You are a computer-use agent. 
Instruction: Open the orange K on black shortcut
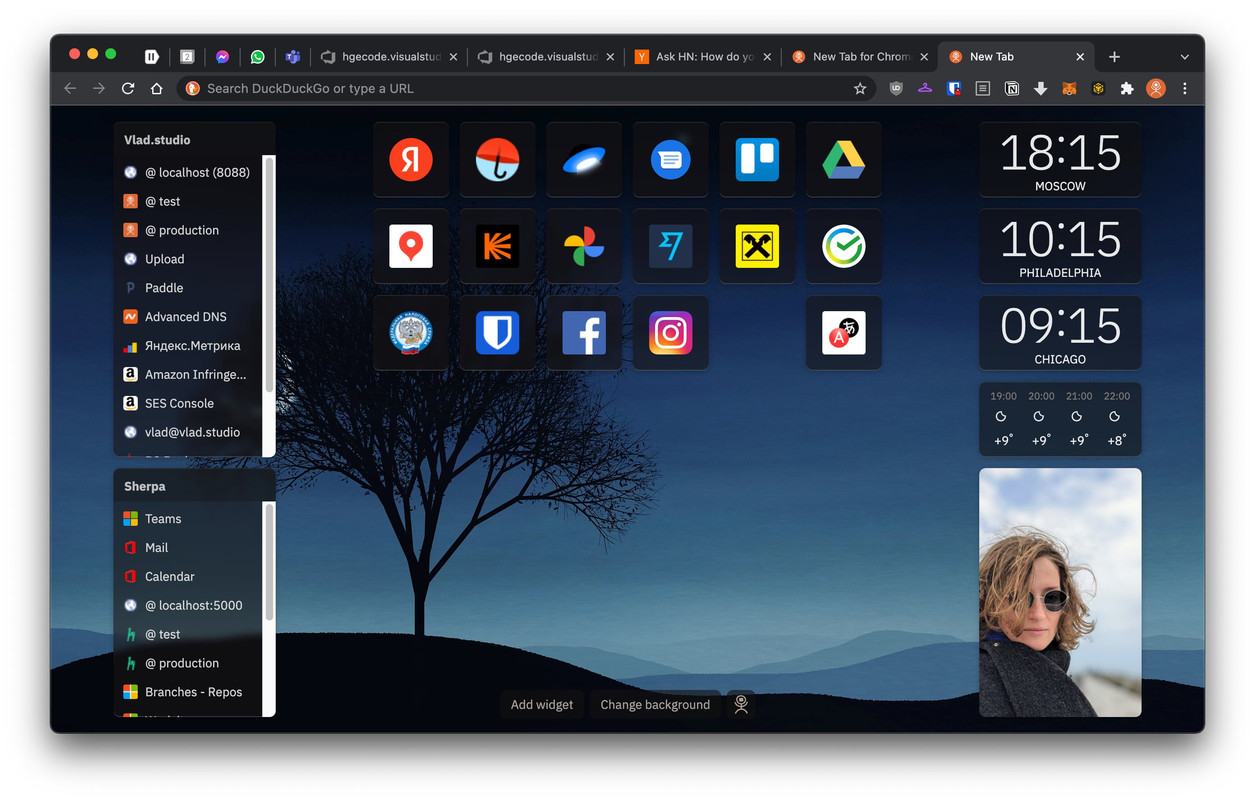497,246
